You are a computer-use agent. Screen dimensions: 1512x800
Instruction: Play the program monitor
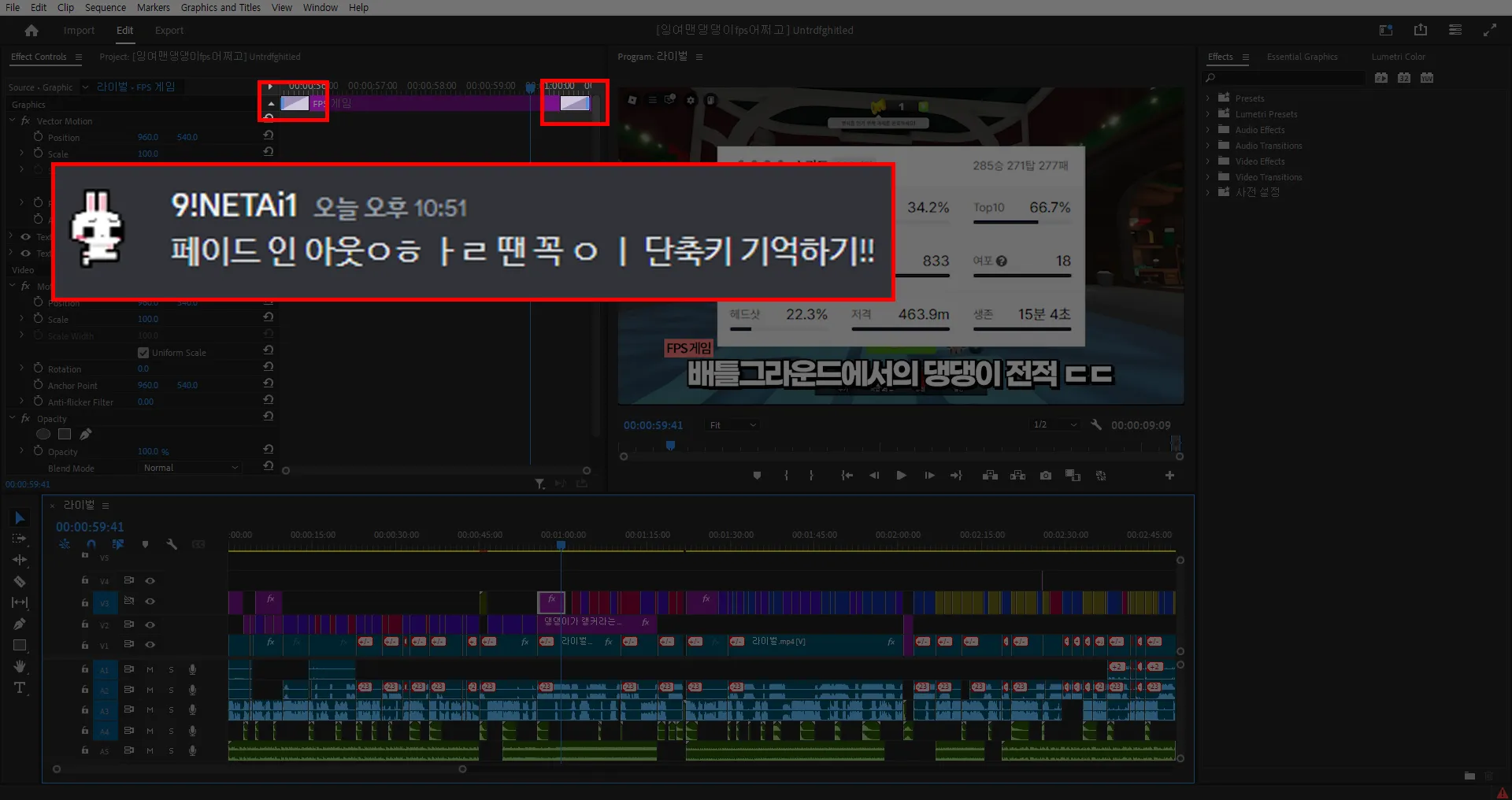click(x=901, y=476)
